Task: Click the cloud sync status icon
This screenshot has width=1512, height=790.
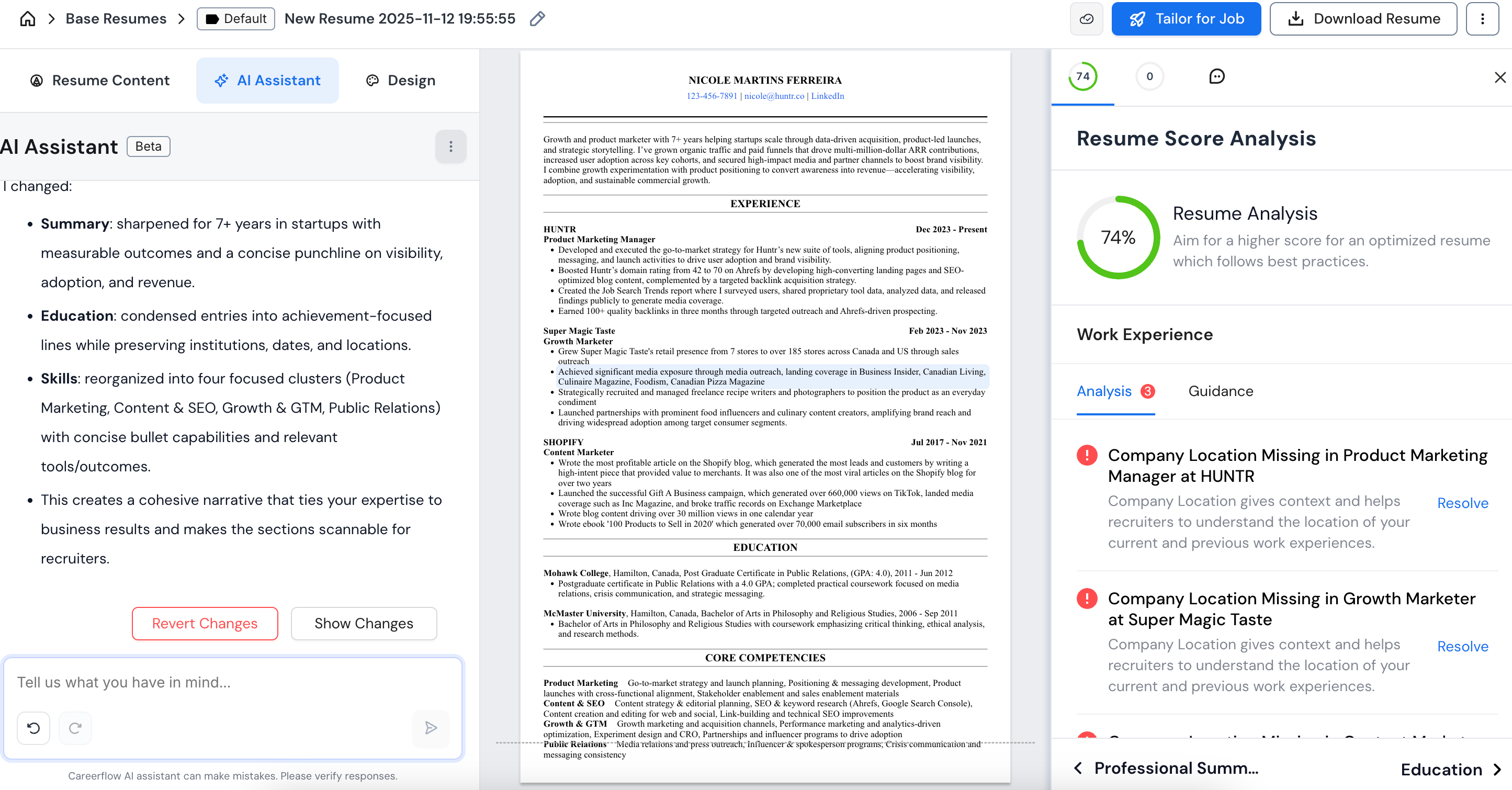Action: (x=1086, y=19)
